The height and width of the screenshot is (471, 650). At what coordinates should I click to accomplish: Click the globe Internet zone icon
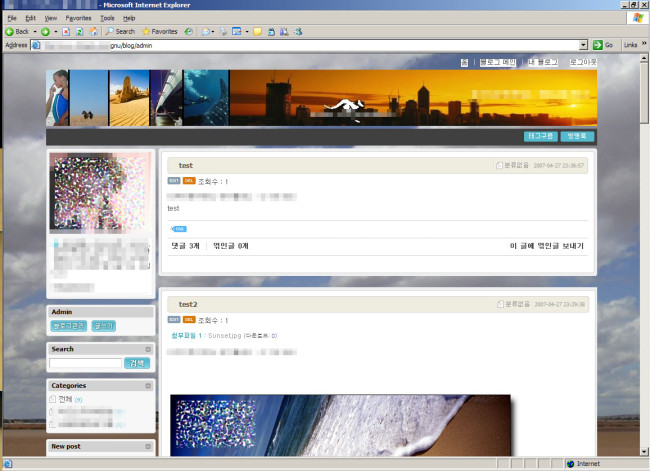pos(570,464)
